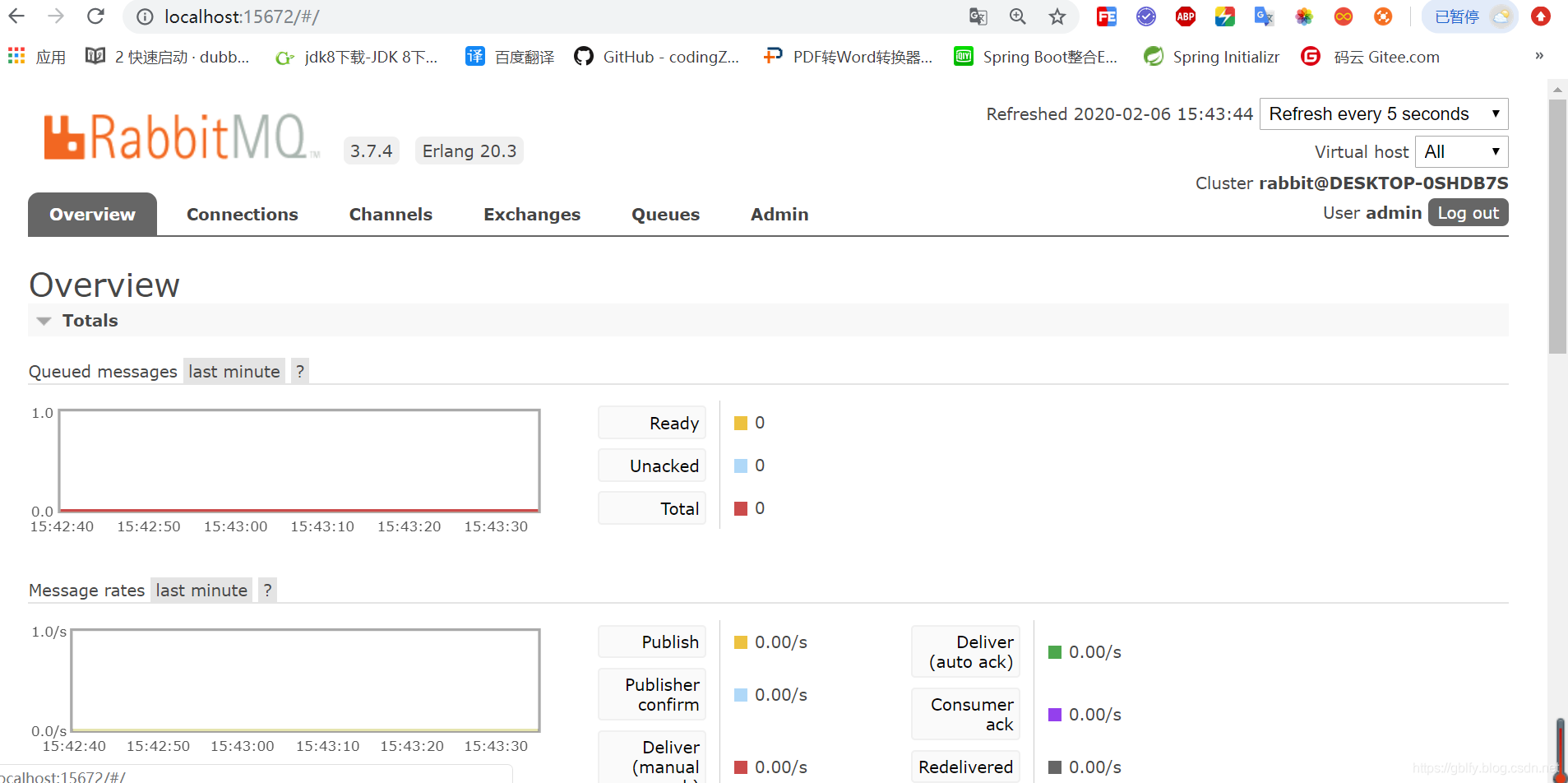The image size is (1568, 783).
Task: Open the apps grid bookmark
Action: click(36, 57)
